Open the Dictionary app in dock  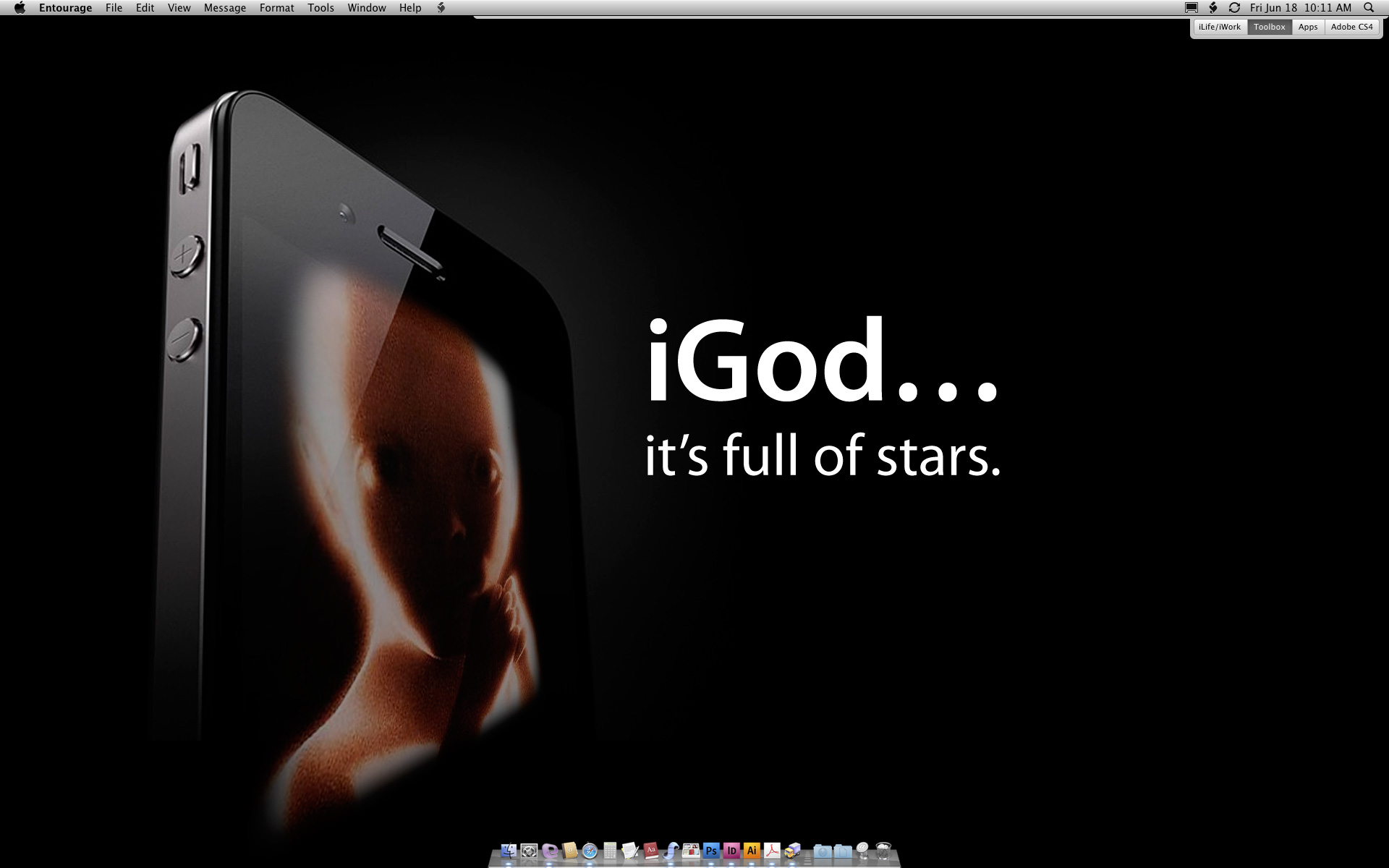650,851
